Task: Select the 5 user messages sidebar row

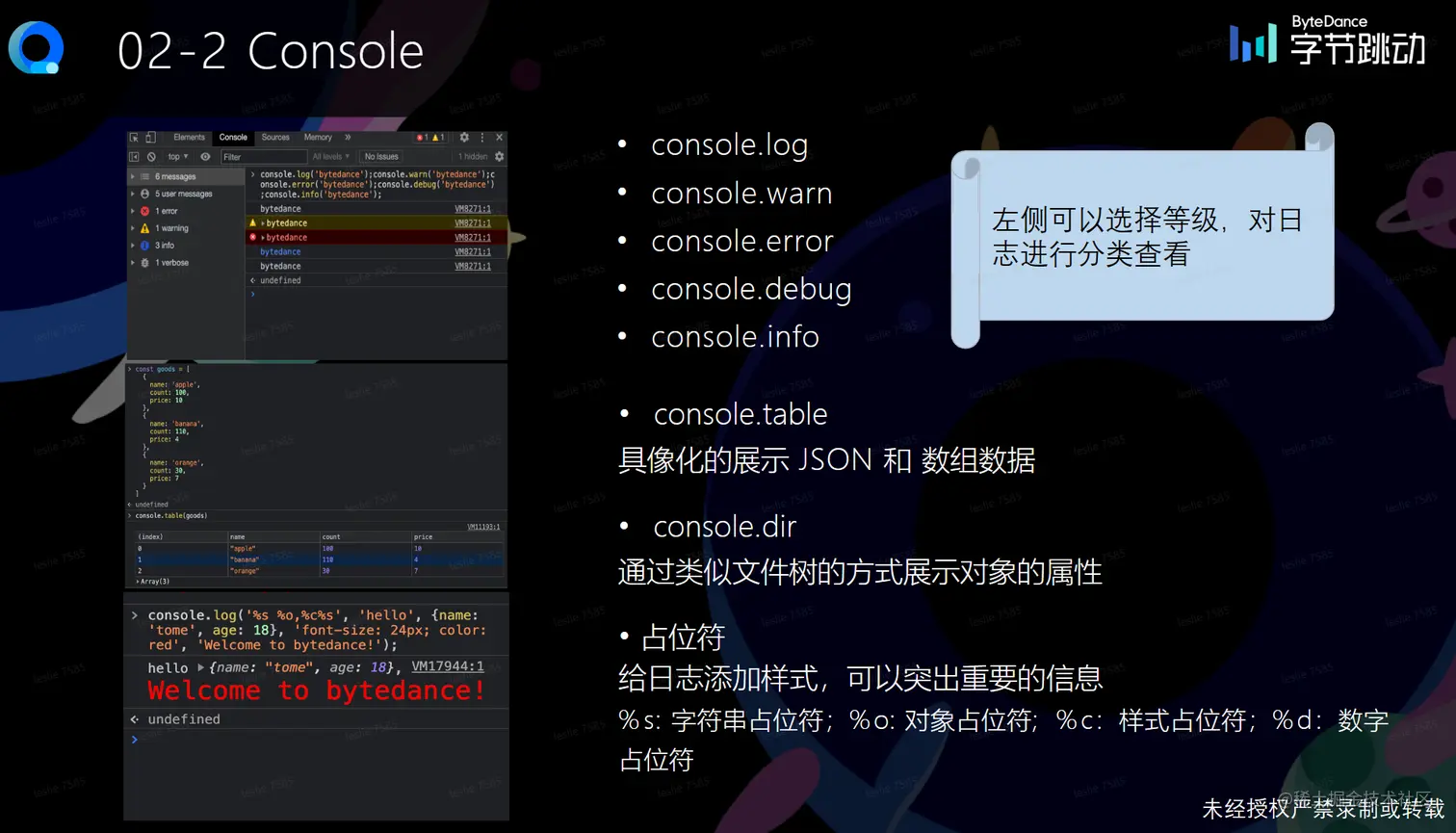Action: click(x=186, y=194)
